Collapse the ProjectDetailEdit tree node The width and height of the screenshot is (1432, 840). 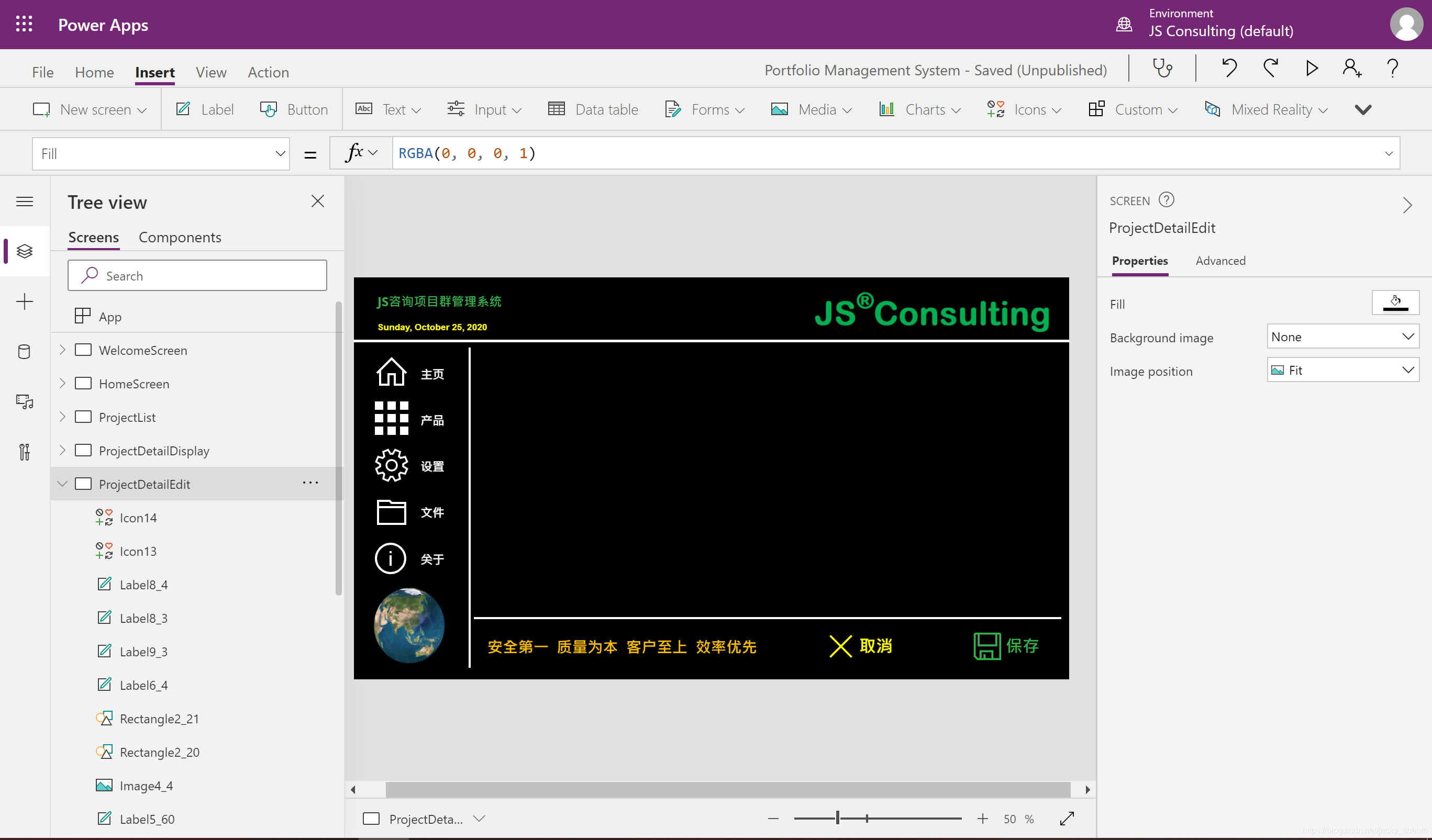click(62, 484)
